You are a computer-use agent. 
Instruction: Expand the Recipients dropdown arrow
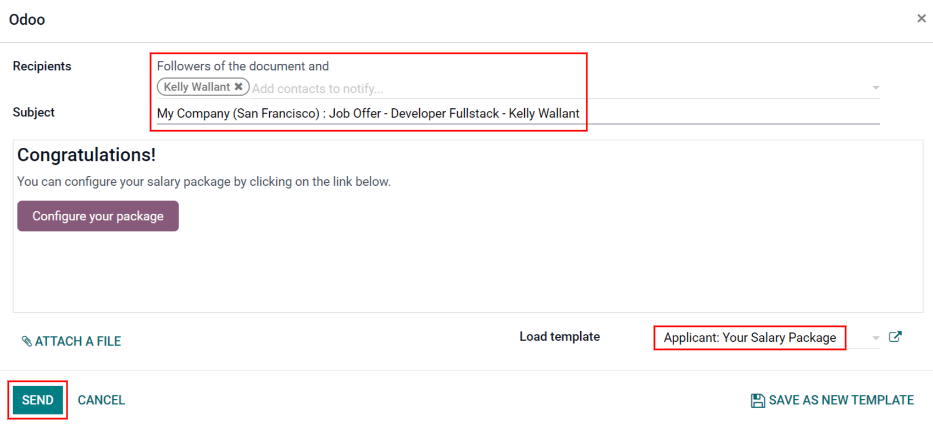coord(876,88)
